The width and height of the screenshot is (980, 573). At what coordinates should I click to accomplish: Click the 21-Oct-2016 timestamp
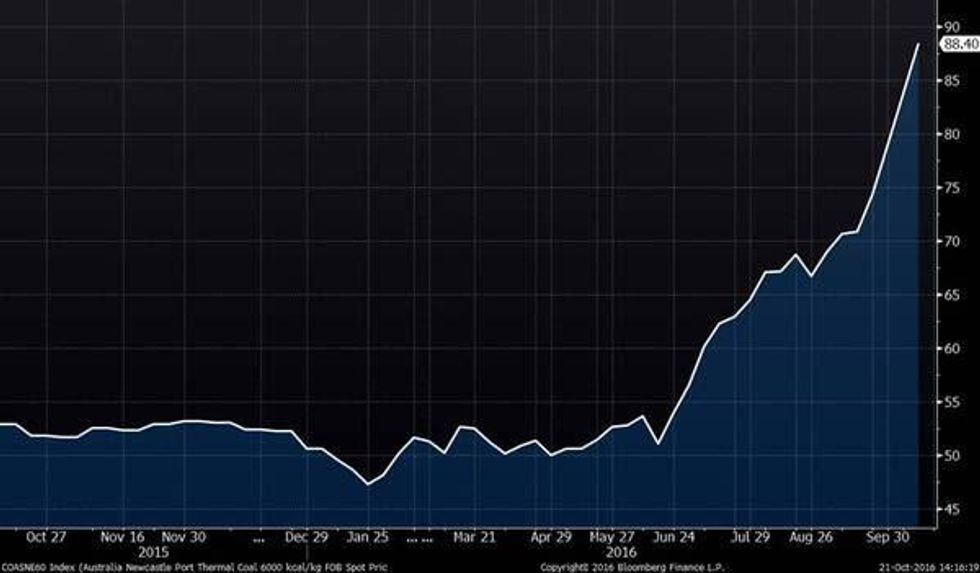pyautogui.click(x=925, y=567)
